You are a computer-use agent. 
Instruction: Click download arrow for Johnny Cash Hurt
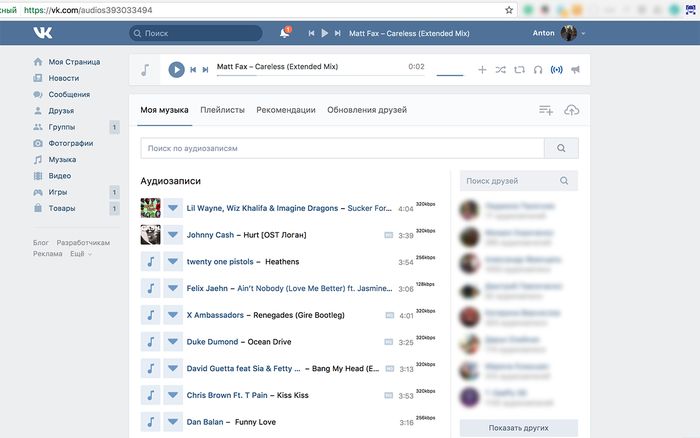[x=173, y=235]
